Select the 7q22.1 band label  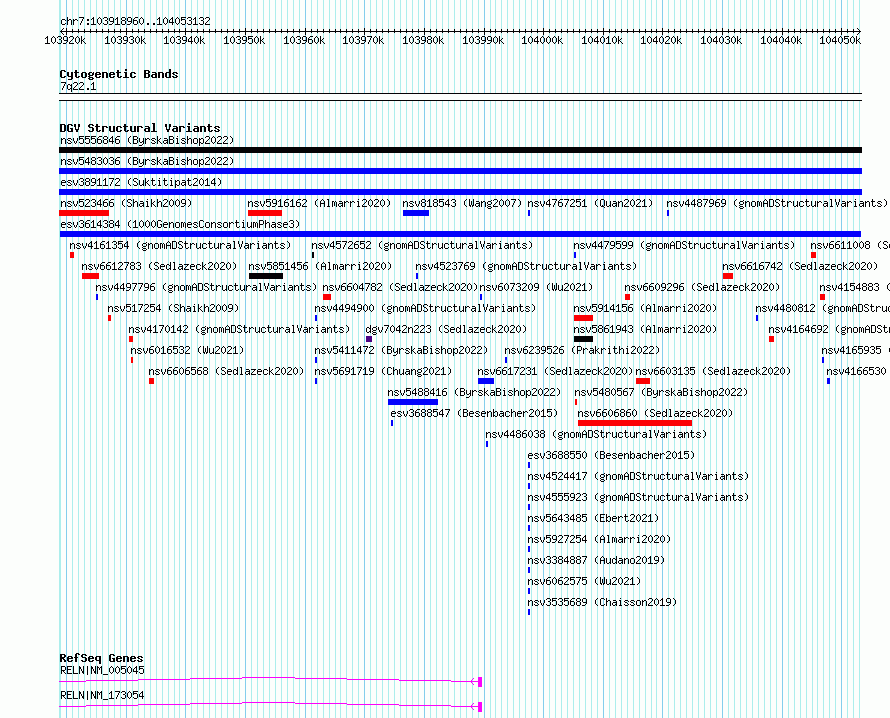coord(78,86)
